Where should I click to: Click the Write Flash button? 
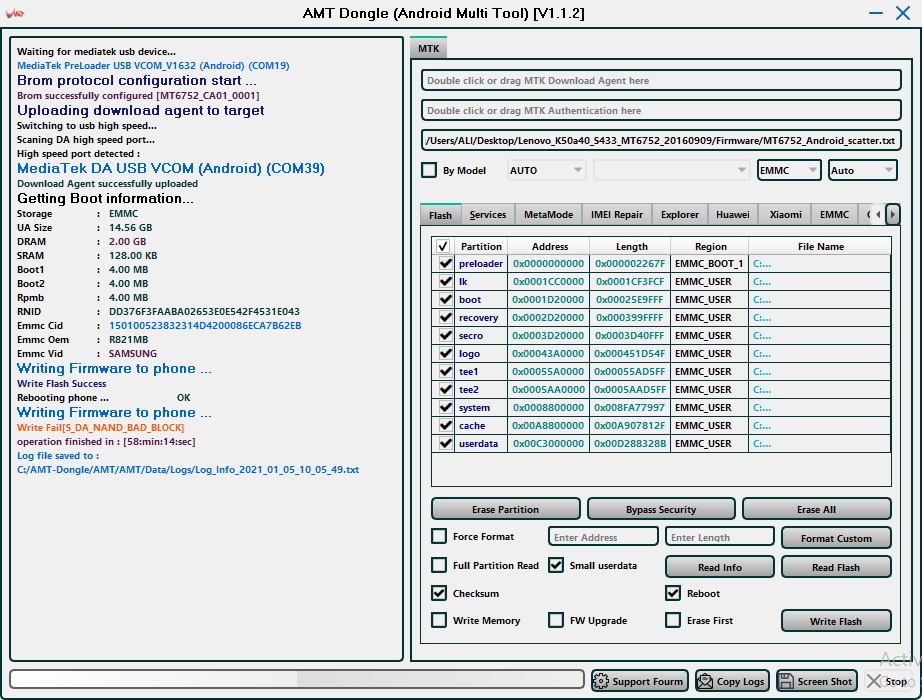pyautogui.click(x=836, y=621)
